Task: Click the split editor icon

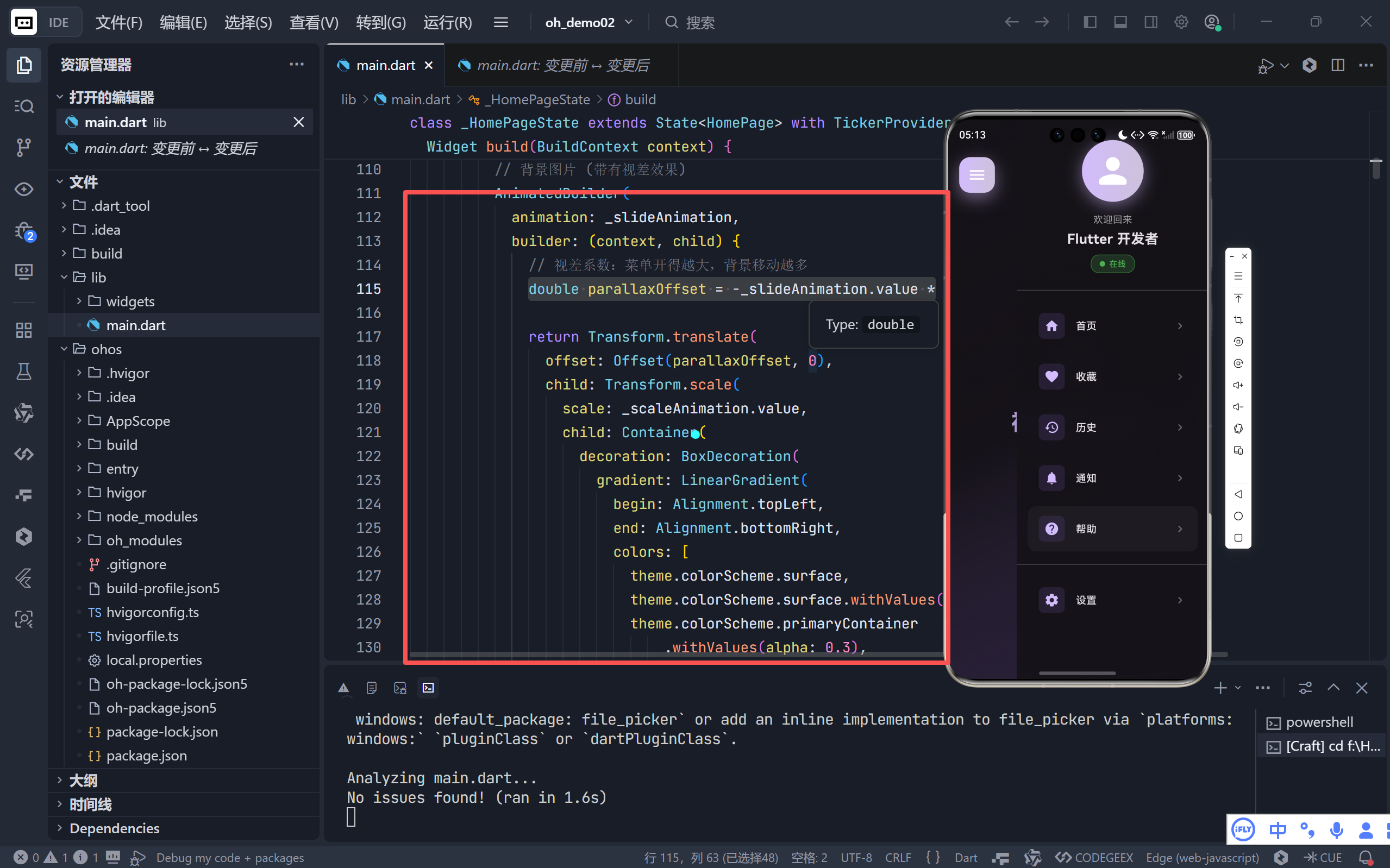Action: click(1338, 65)
